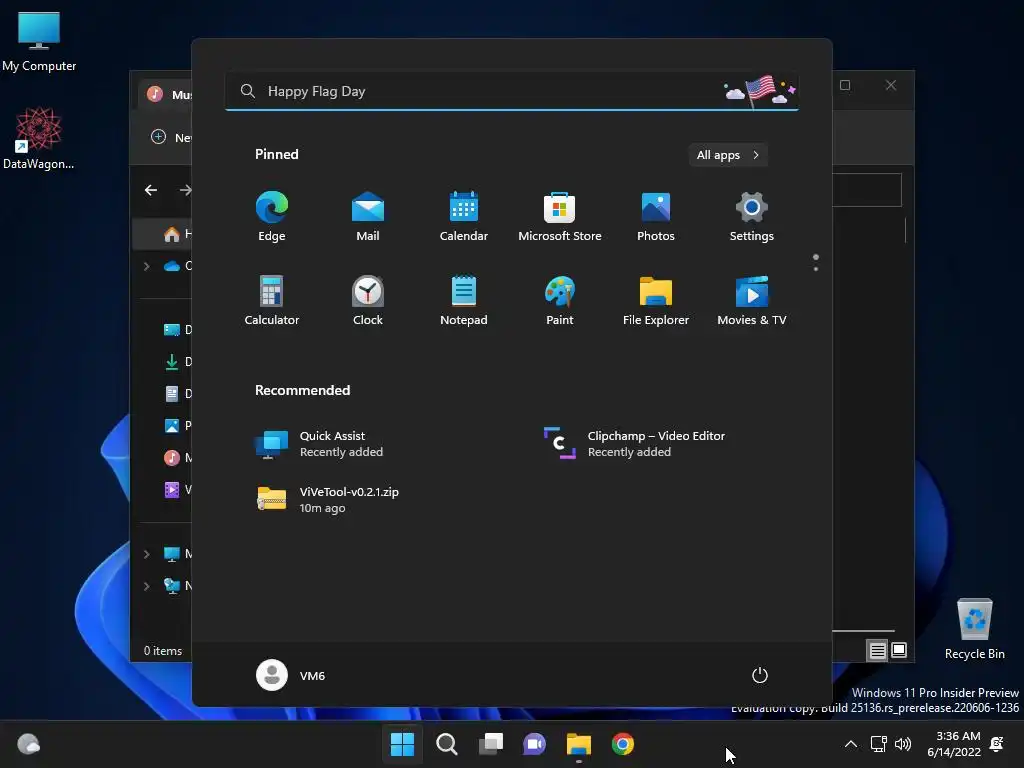Switch Explorer to large icons view
Viewport: 1024px width, 768px height.
click(899, 650)
